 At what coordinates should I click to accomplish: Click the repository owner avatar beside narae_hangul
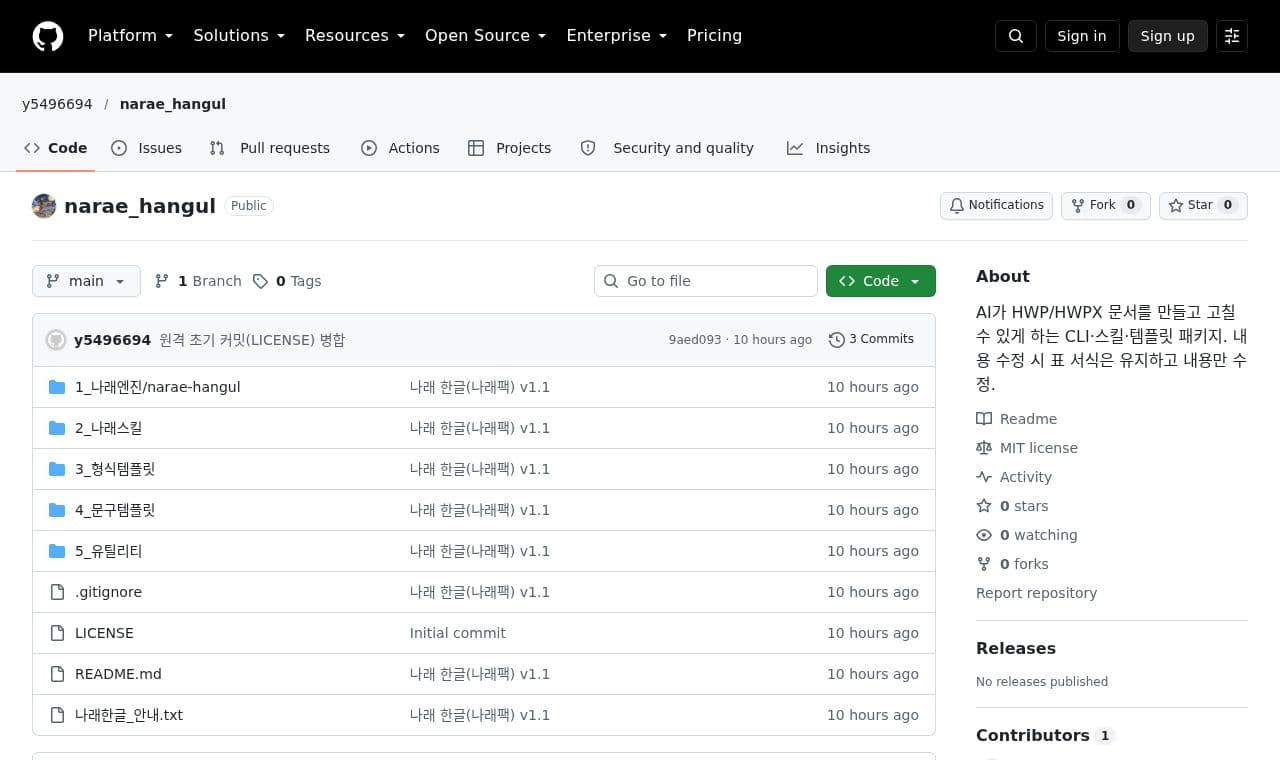point(44,206)
